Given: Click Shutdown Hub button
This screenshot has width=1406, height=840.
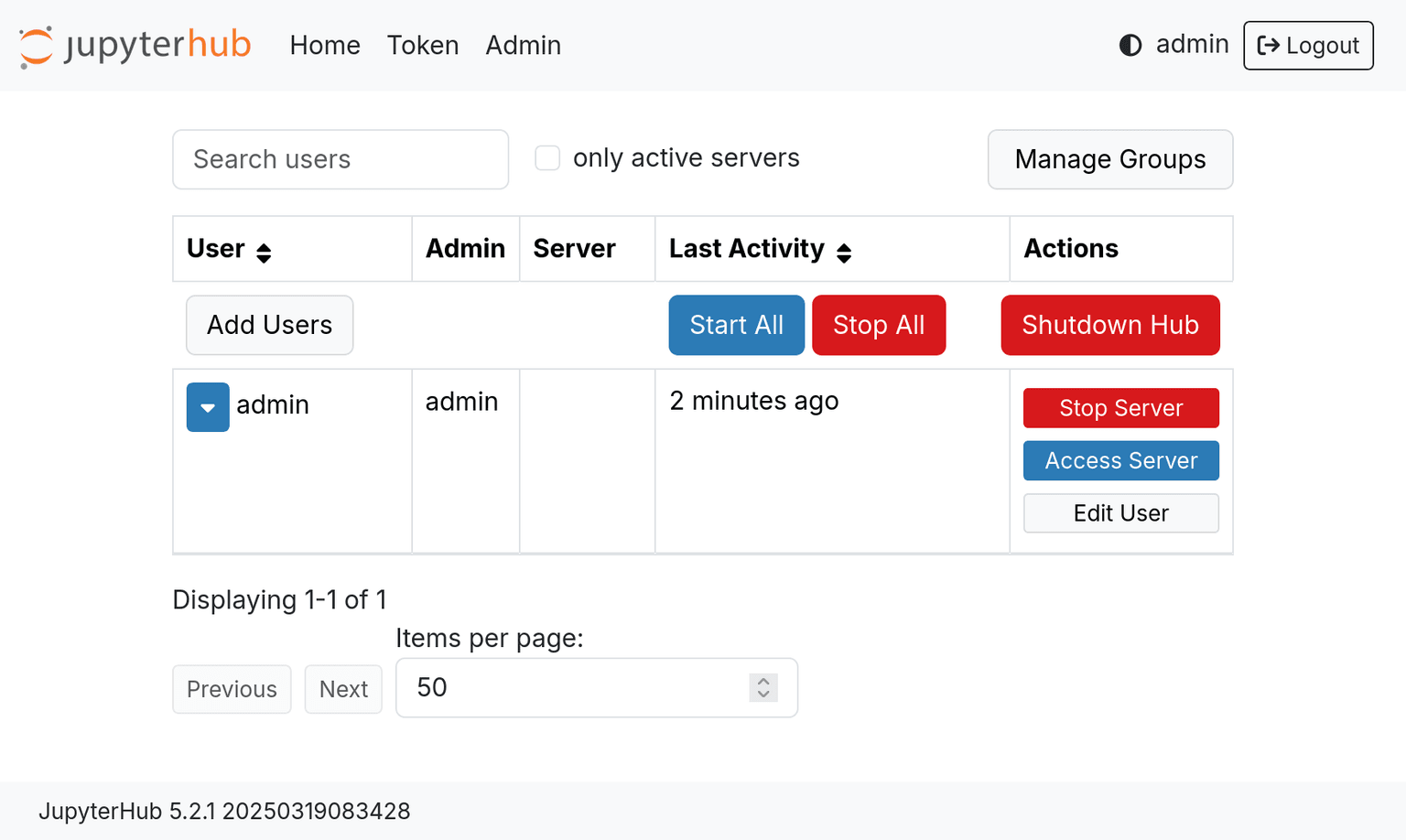Looking at the screenshot, I should [x=1110, y=325].
